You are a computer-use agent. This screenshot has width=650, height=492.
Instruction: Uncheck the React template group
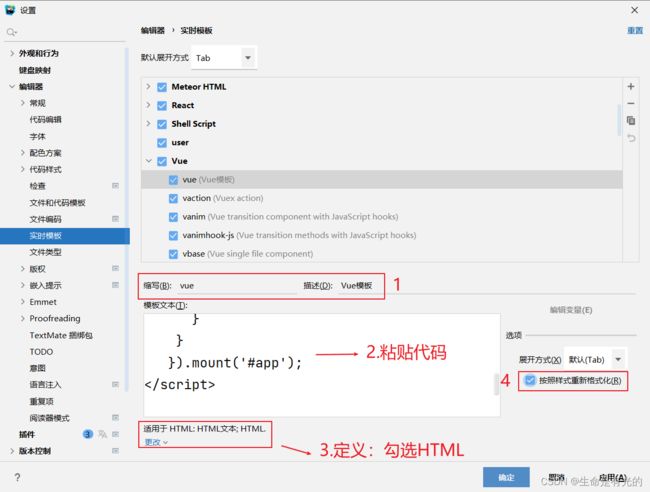pyautogui.click(x=162, y=106)
